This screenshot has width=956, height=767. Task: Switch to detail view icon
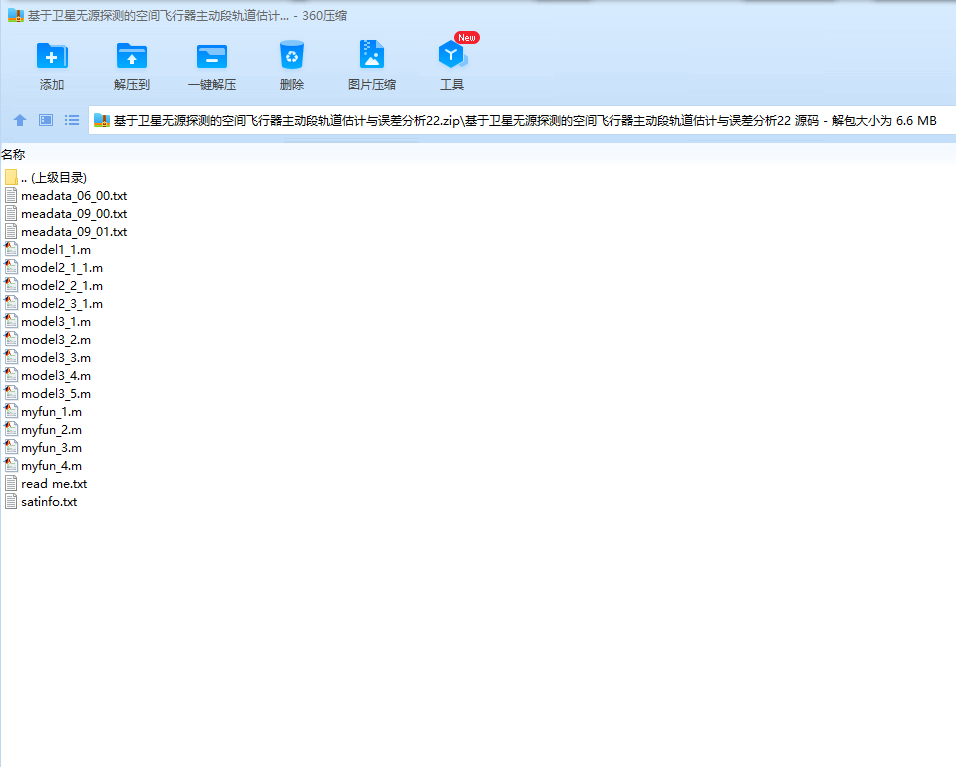(x=46, y=120)
